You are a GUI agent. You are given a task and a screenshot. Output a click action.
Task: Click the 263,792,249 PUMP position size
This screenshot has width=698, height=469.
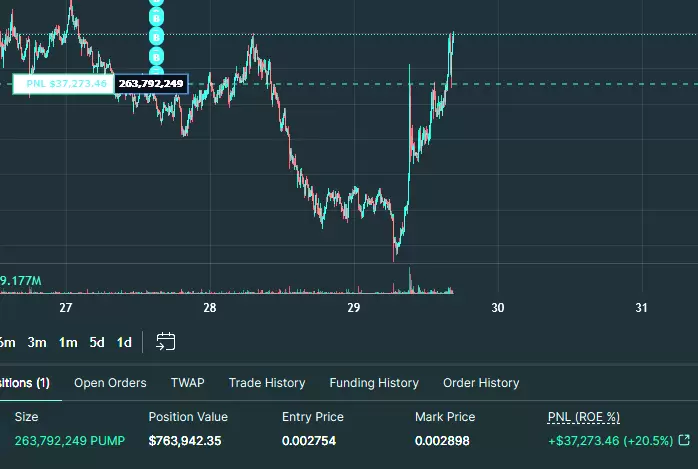click(70, 441)
